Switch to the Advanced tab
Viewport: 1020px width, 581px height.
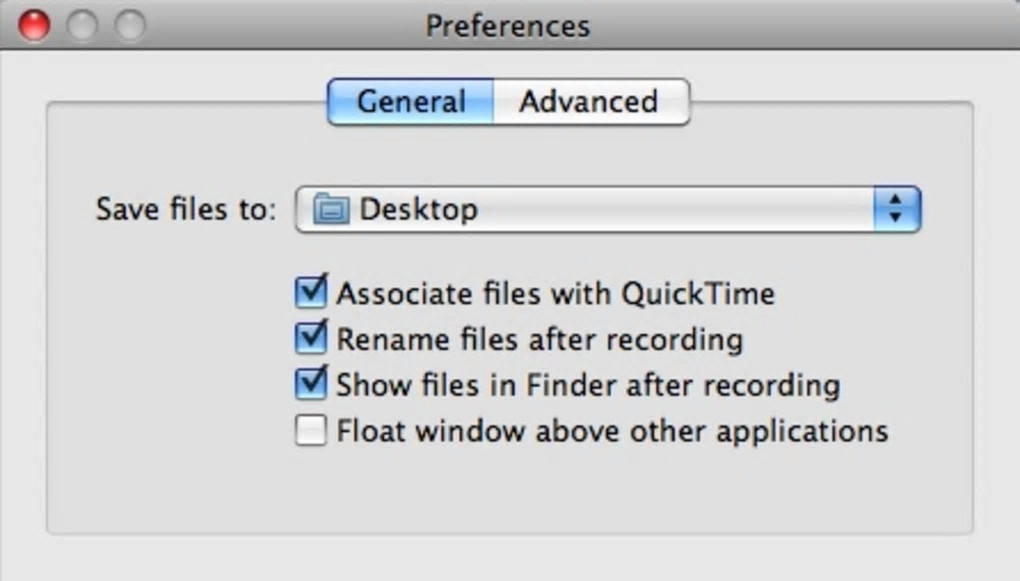pos(588,102)
